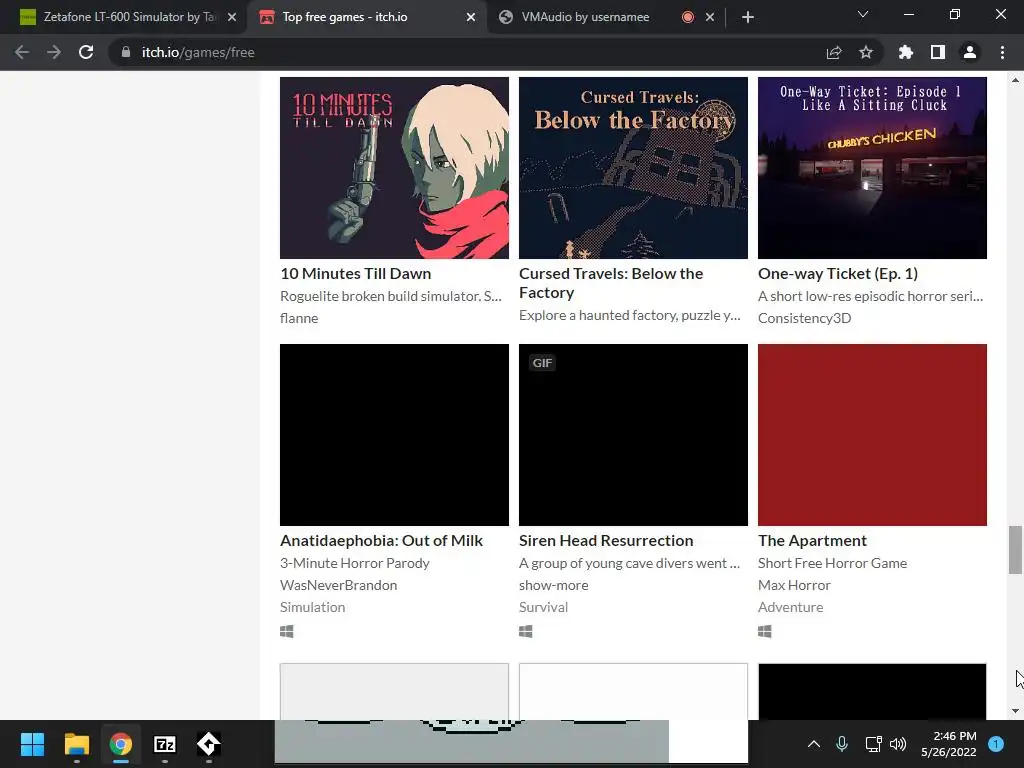
Task: Open 7-Zip from the taskbar
Action: point(165,744)
